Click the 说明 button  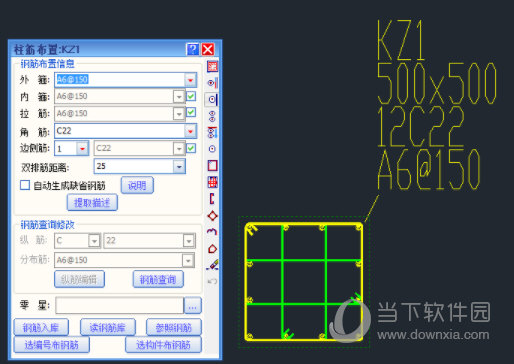point(137,185)
